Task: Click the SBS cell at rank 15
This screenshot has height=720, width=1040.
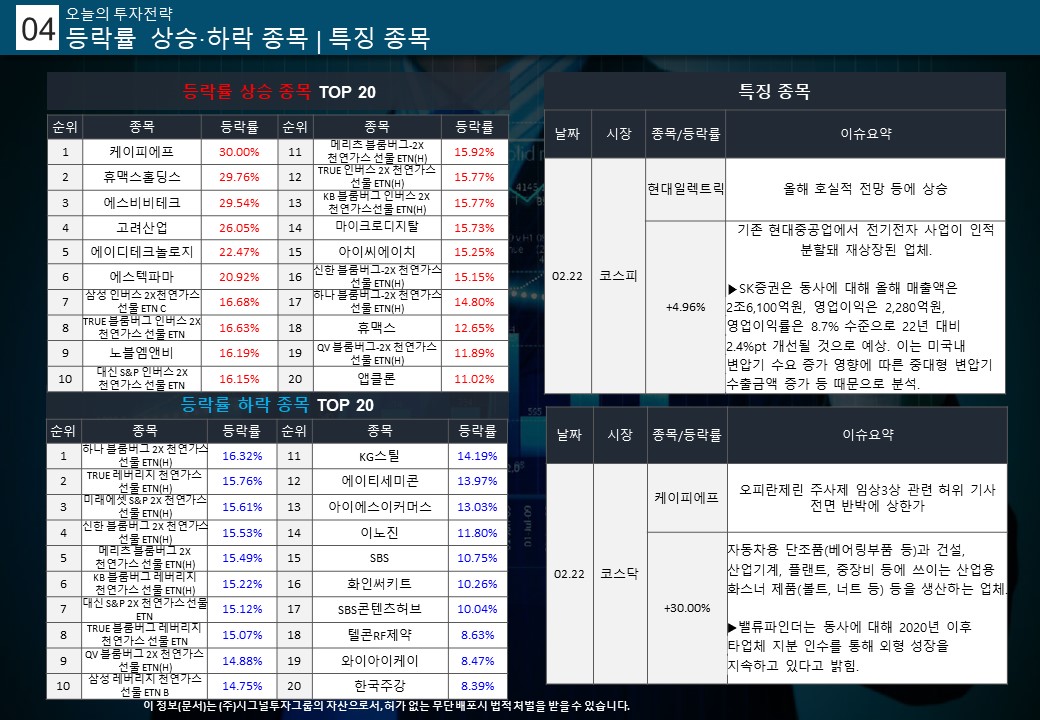Action: point(379,558)
